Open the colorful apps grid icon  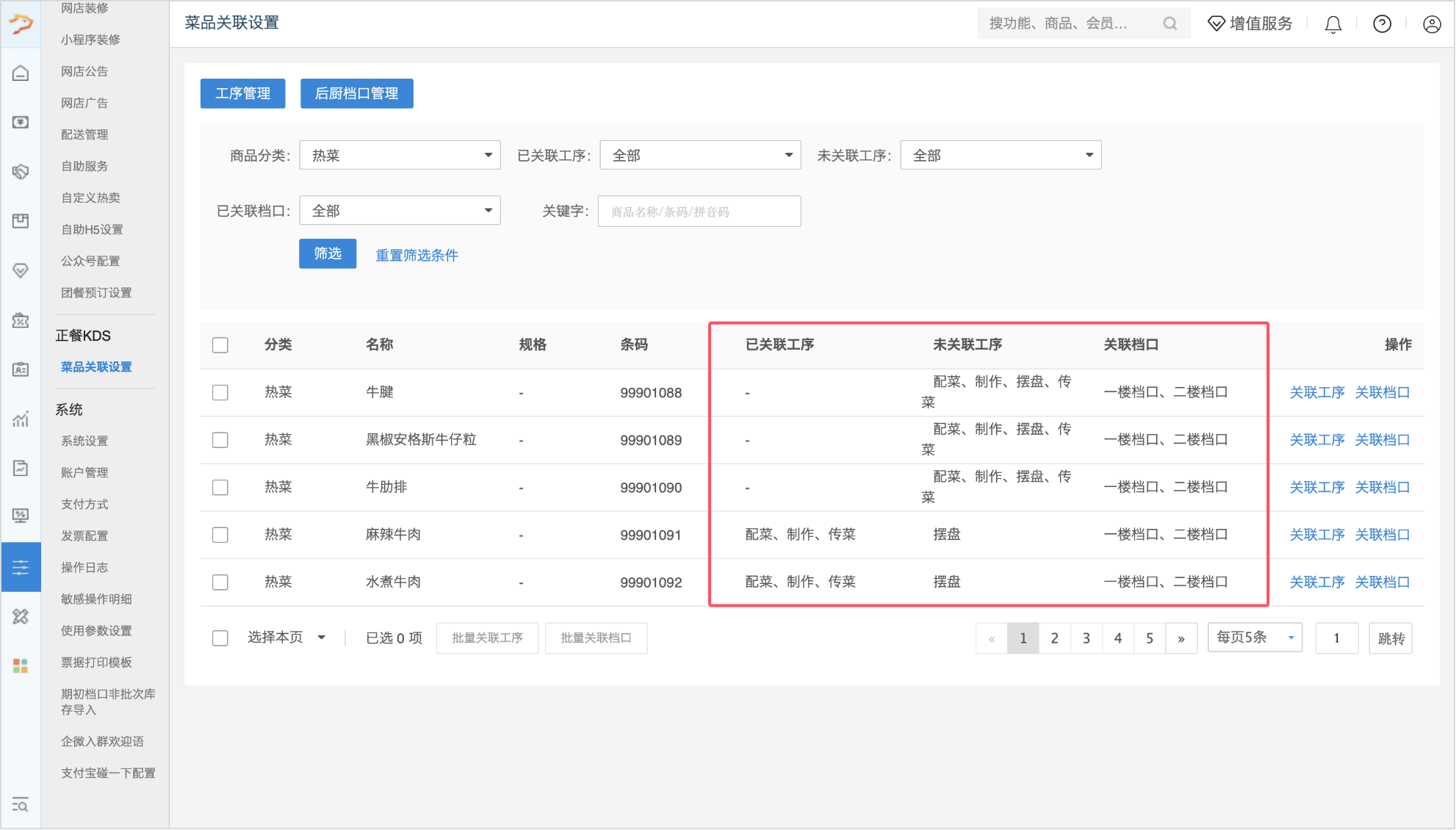[21, 665]
